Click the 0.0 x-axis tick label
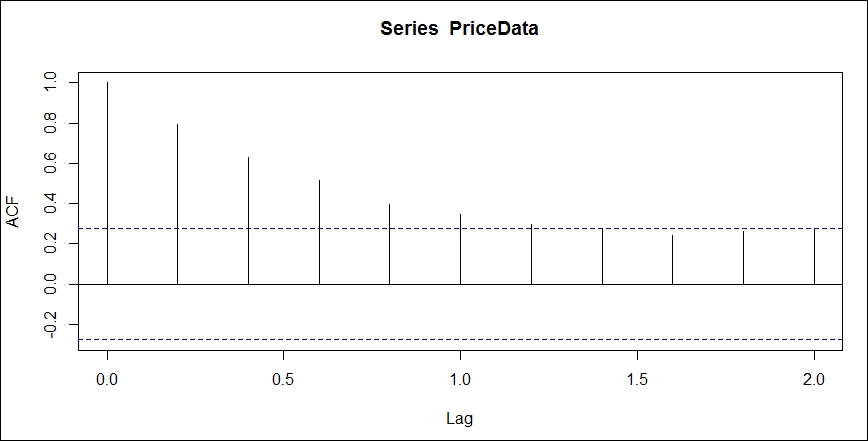868x441 pixels. pos(107,379)
